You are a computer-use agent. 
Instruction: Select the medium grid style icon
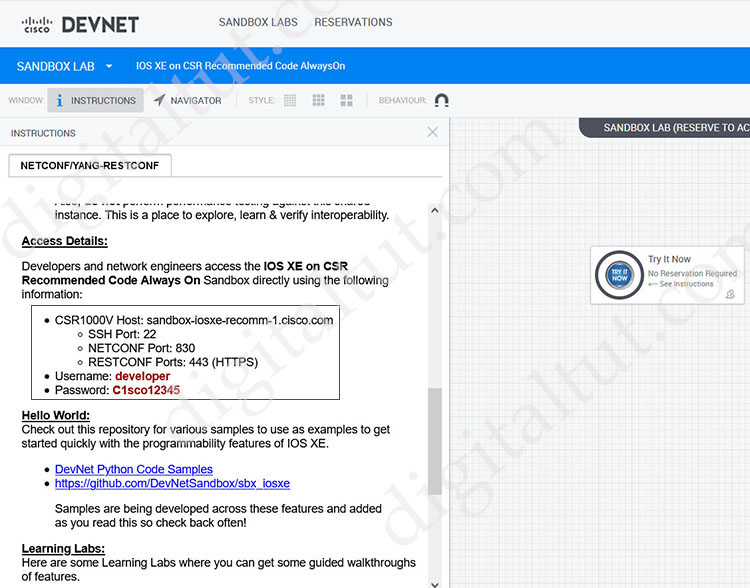(x=319, y=100)
